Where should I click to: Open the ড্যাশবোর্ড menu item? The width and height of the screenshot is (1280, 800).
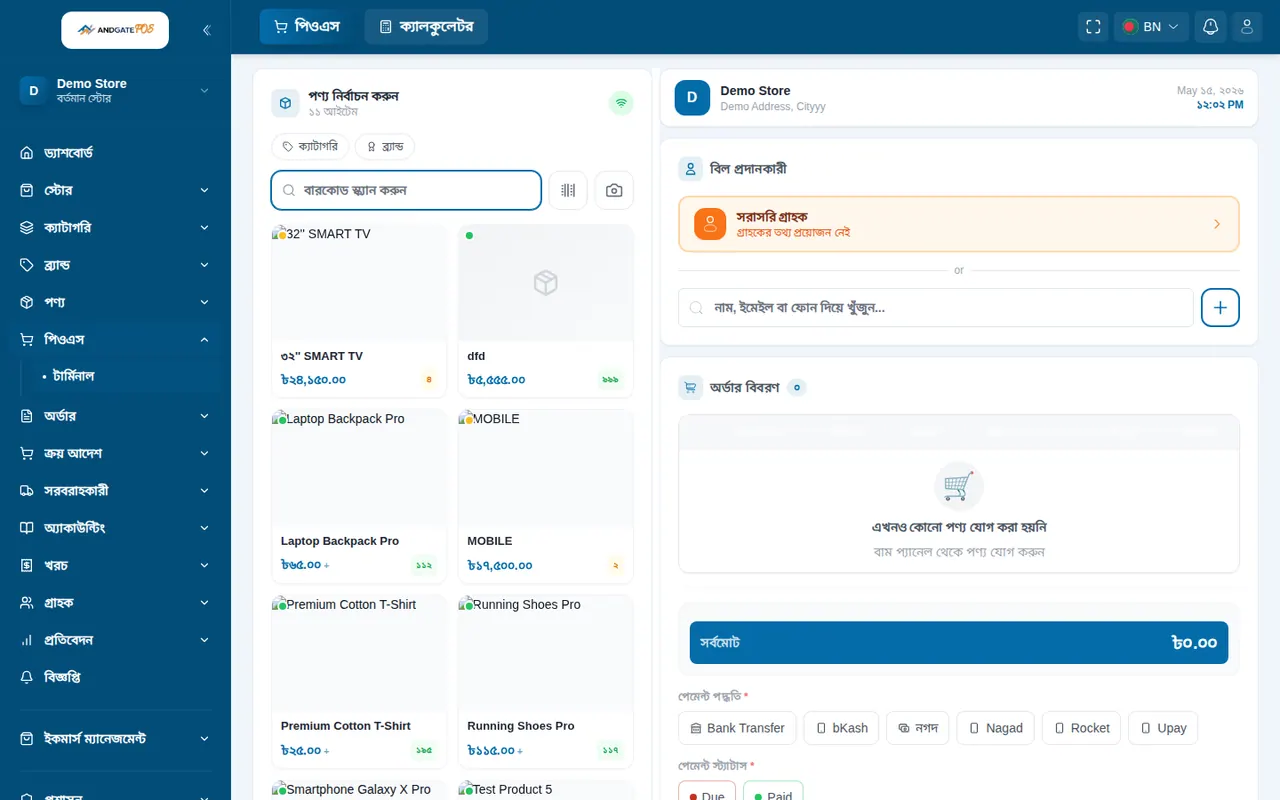click(x=115, y=153)
